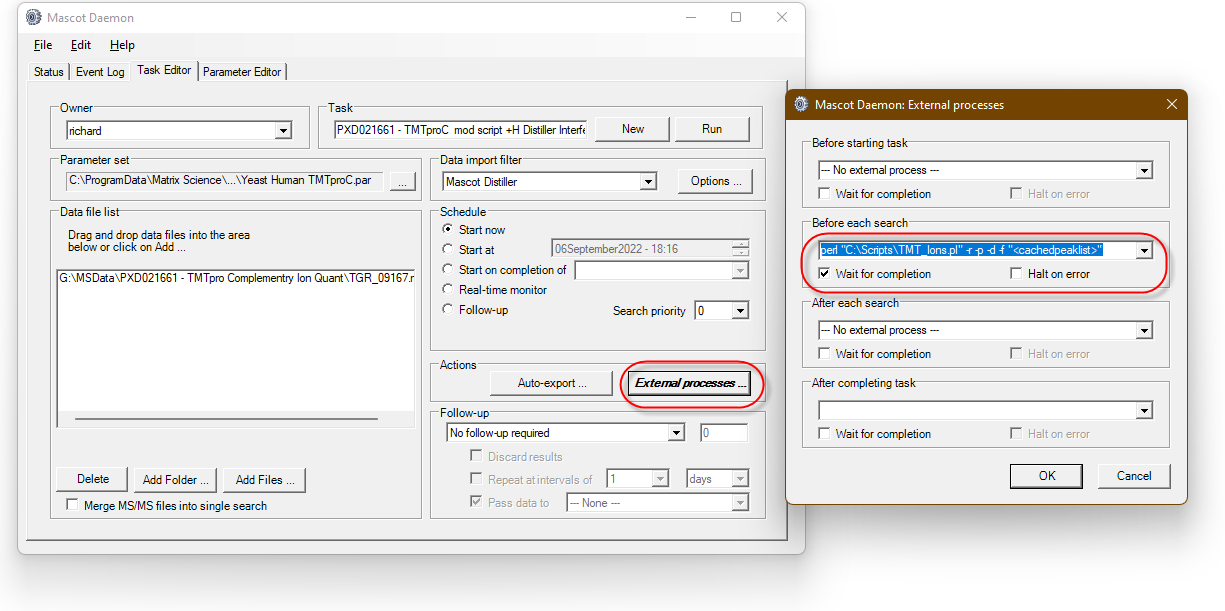Click the External processes dialog title icon

pyautogui.click(x=801, y=104)
